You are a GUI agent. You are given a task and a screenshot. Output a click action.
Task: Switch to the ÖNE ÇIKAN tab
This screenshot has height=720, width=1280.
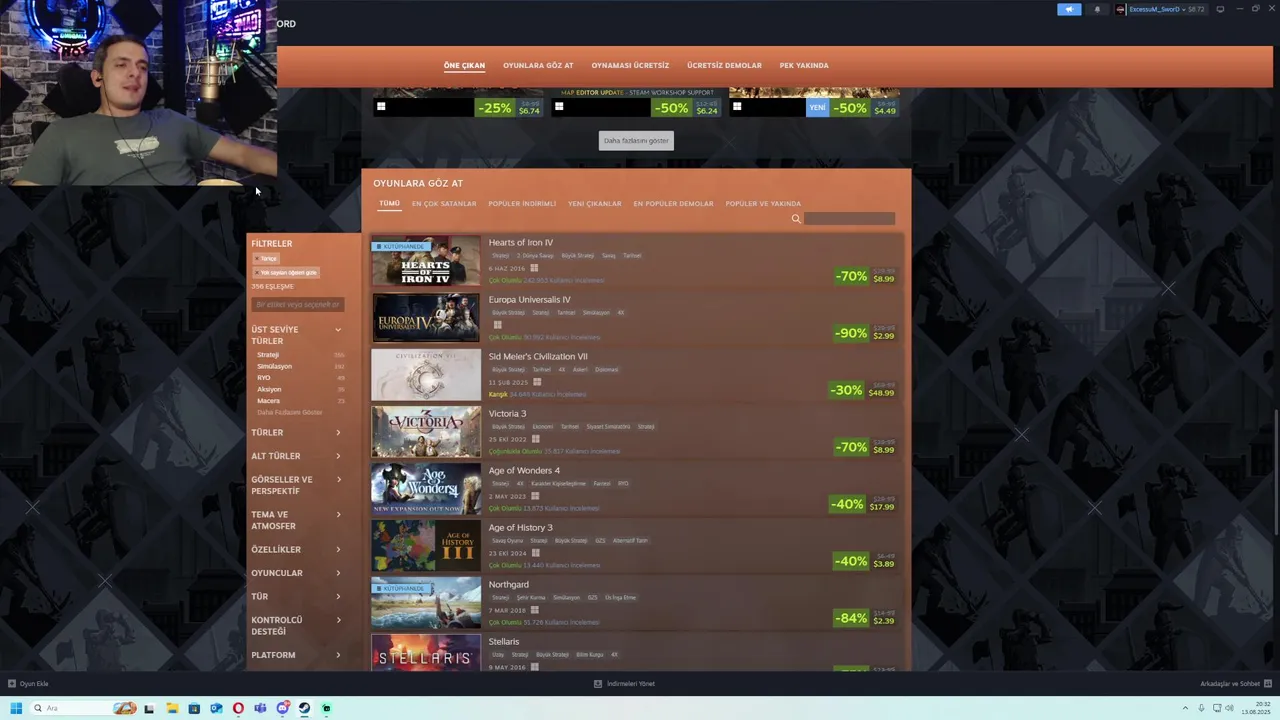coord(464,65)
